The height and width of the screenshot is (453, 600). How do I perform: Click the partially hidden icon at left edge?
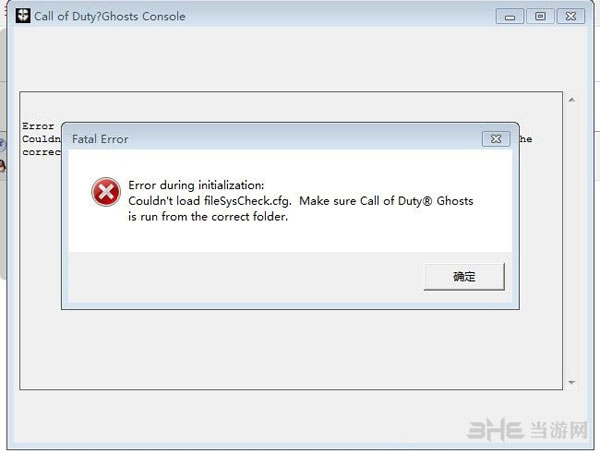[3, 145]
